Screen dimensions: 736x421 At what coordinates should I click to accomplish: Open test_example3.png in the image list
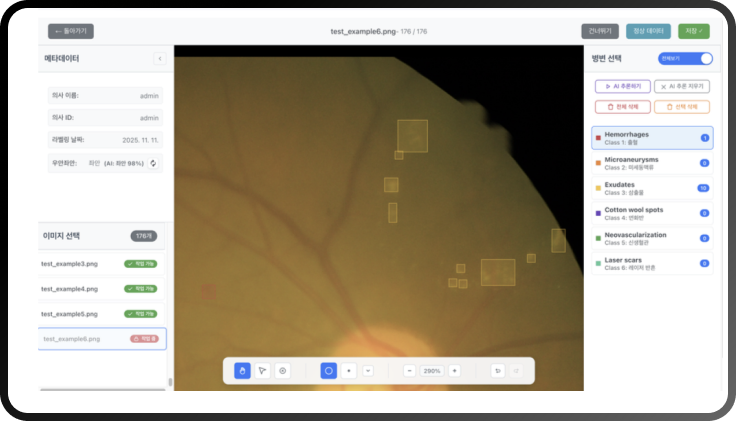[101, 264]
